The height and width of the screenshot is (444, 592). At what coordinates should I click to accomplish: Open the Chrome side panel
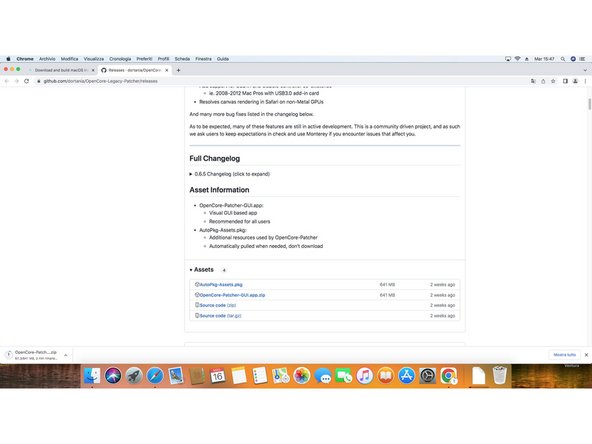tap(565, 81)
